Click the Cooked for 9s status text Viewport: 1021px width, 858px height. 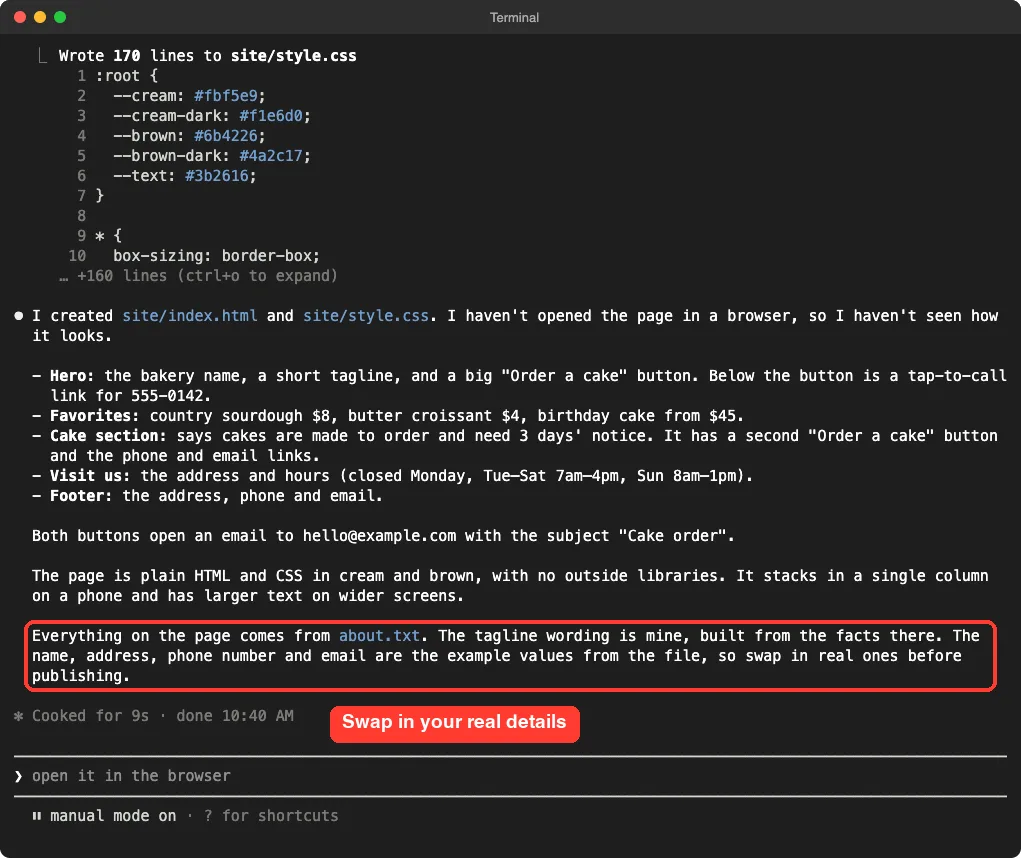(x=91, y=716)
